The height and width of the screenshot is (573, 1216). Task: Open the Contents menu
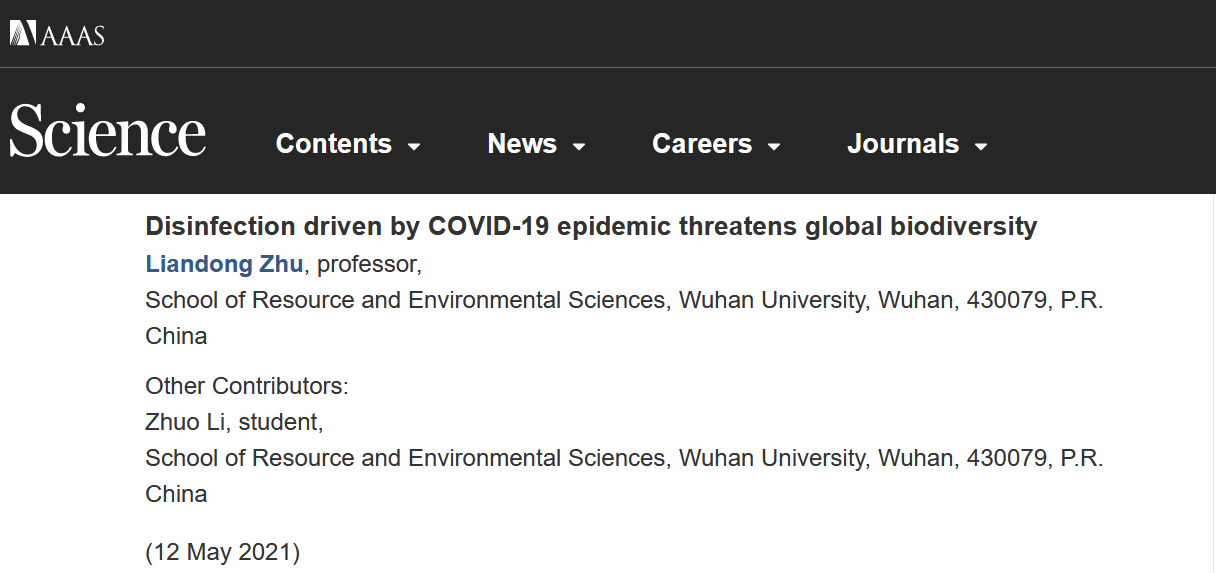[x=334, y=144]
